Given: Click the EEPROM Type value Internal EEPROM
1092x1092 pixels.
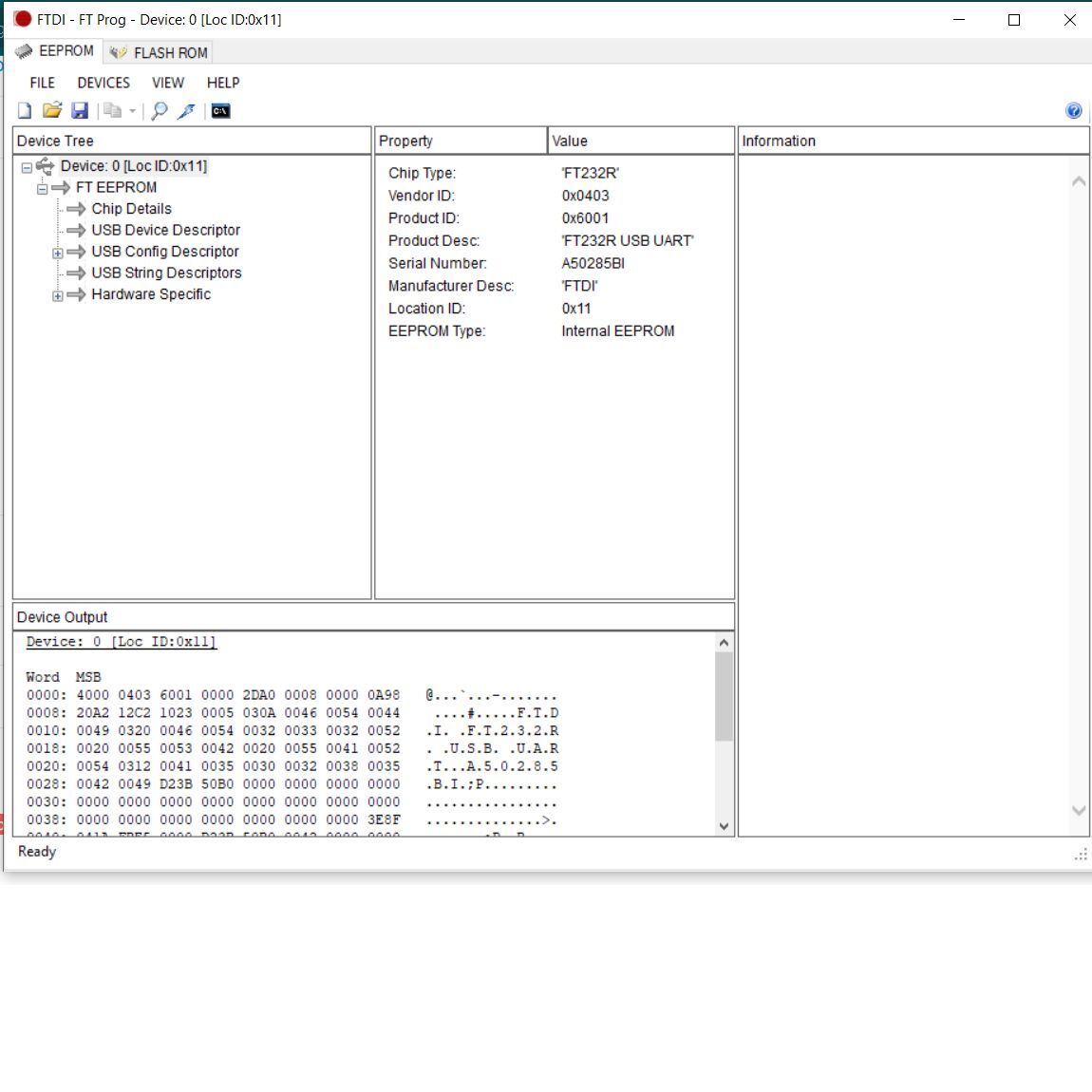Looking at the screenshot, I should [618, 330].
